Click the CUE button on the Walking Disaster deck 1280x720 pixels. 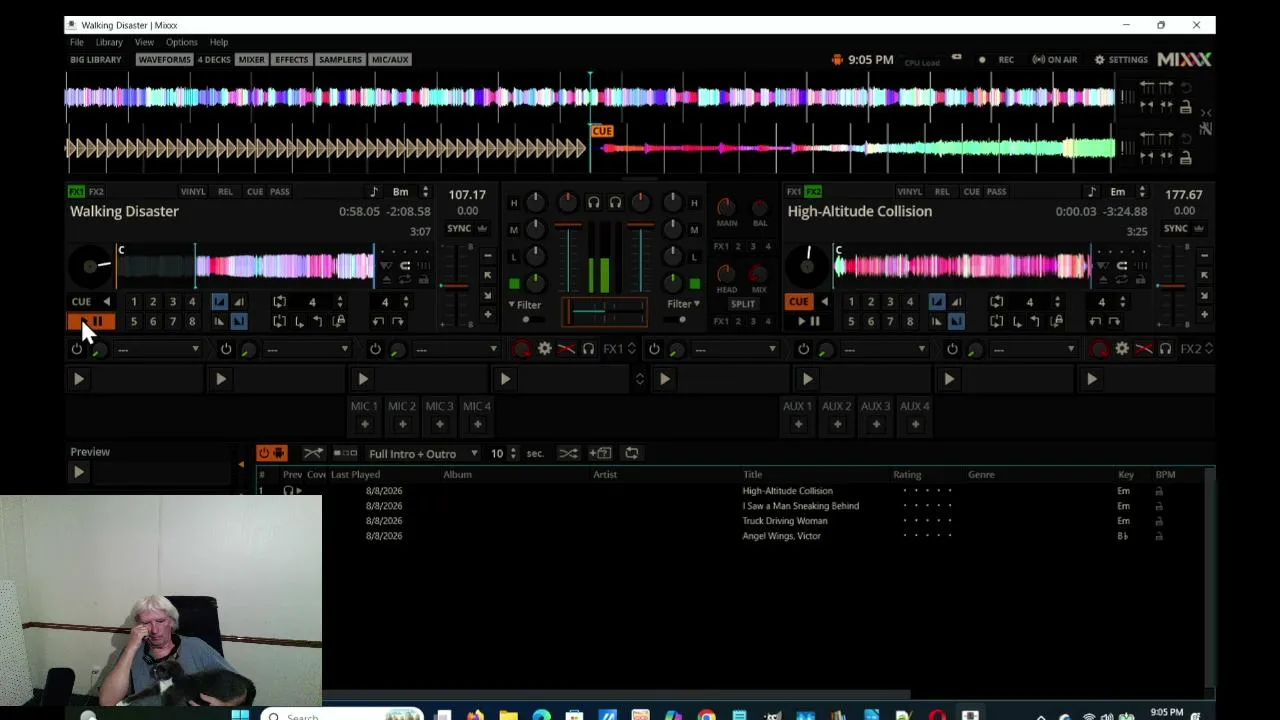81,301
